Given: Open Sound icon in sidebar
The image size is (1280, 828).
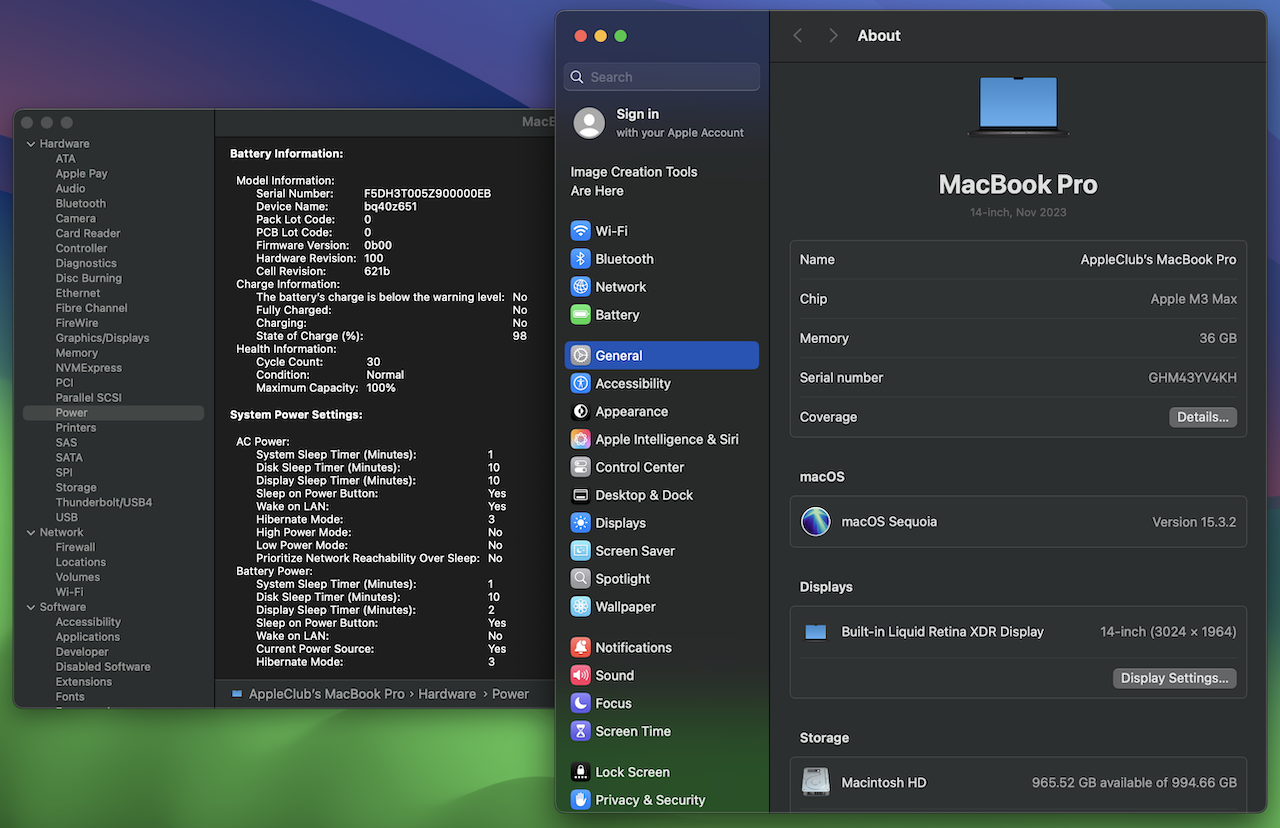Looking at the screenshot, I should 580,675.
